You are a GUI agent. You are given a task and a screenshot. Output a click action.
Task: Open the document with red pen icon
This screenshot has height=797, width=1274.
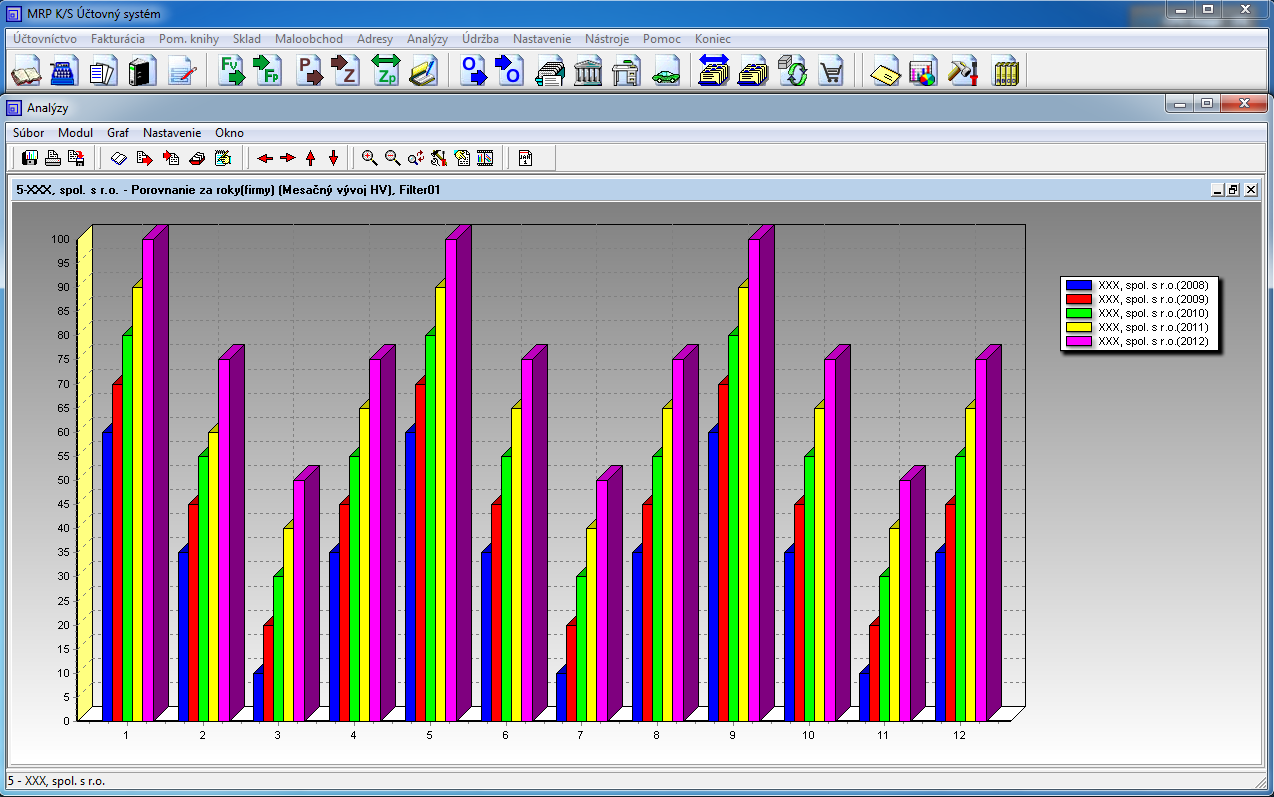click(181, 71)
